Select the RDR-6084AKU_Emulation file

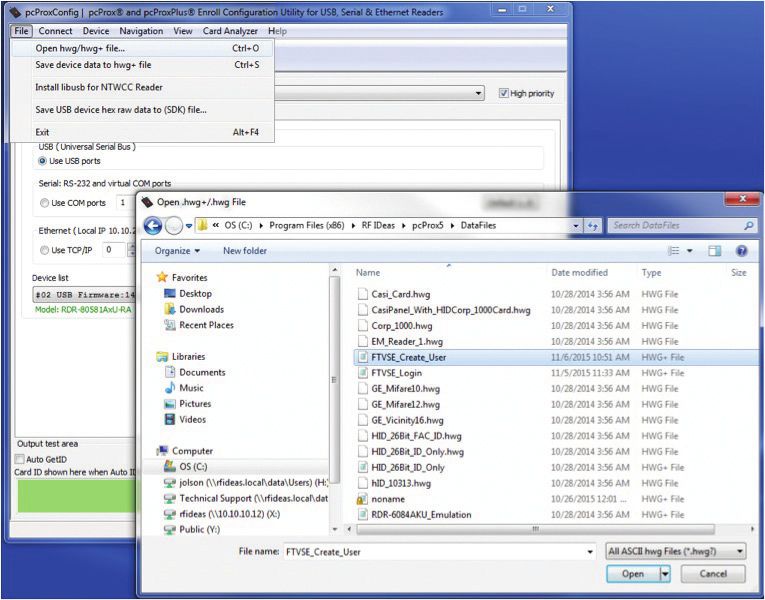click(421, 515)
